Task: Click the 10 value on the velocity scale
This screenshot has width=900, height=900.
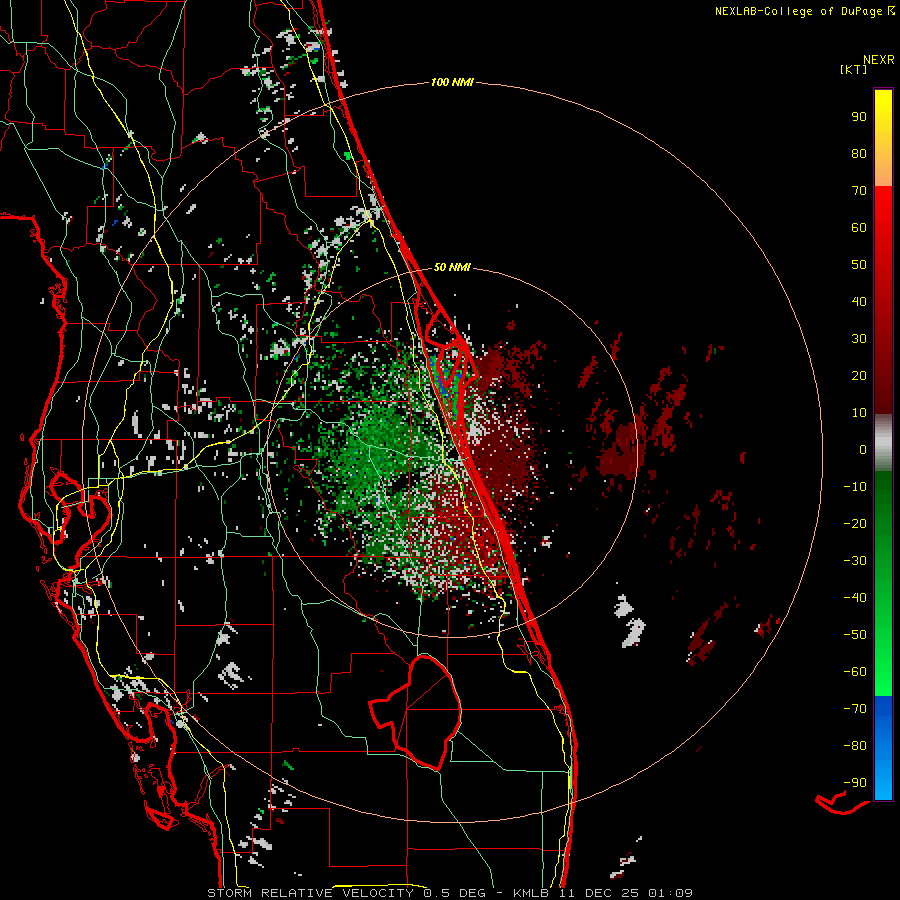Action: point(859,413)
